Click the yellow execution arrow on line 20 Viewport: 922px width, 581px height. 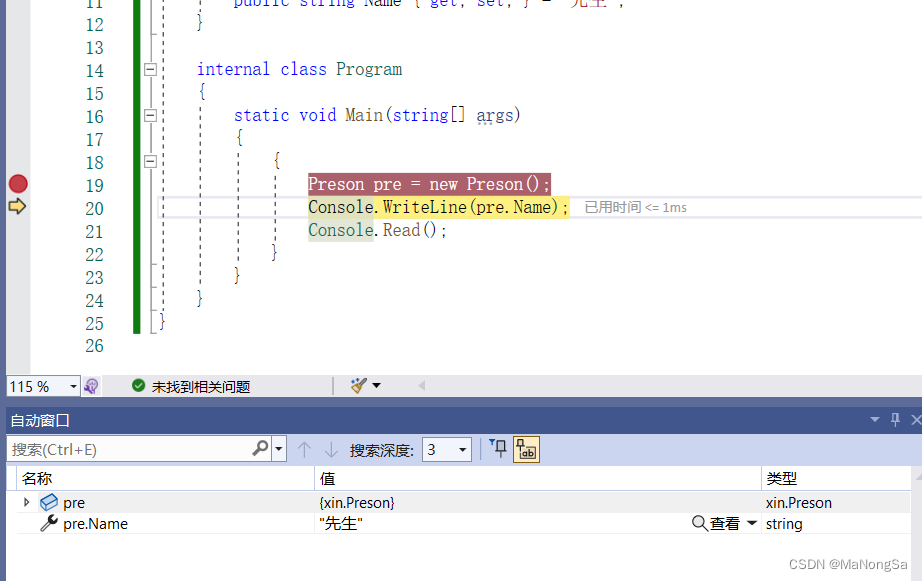pos(17,206)
